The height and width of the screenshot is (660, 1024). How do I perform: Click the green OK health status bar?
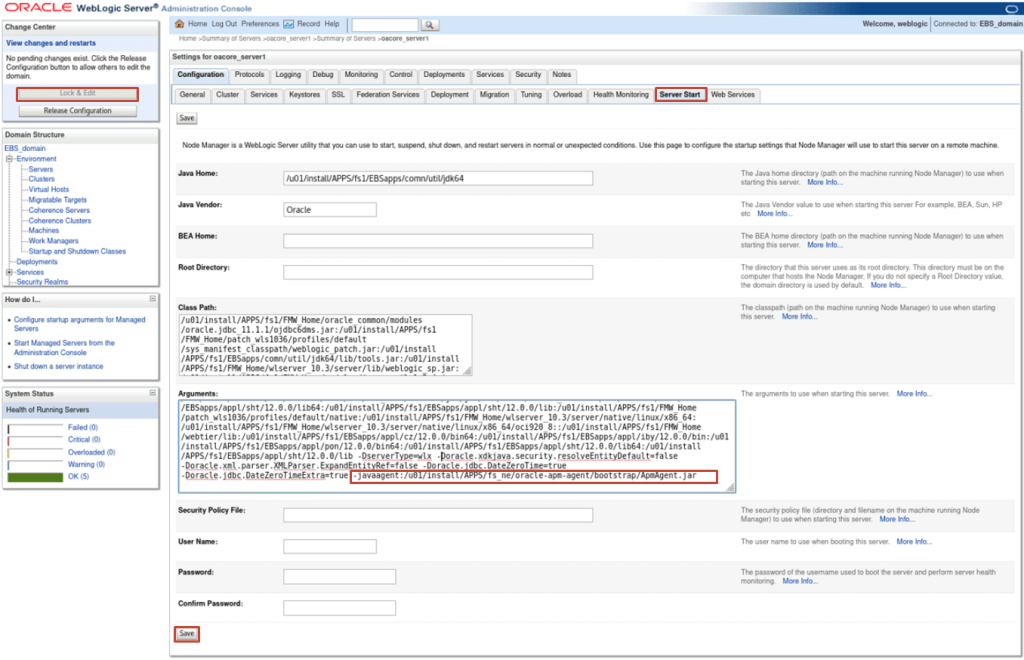[x=34, y=477]
